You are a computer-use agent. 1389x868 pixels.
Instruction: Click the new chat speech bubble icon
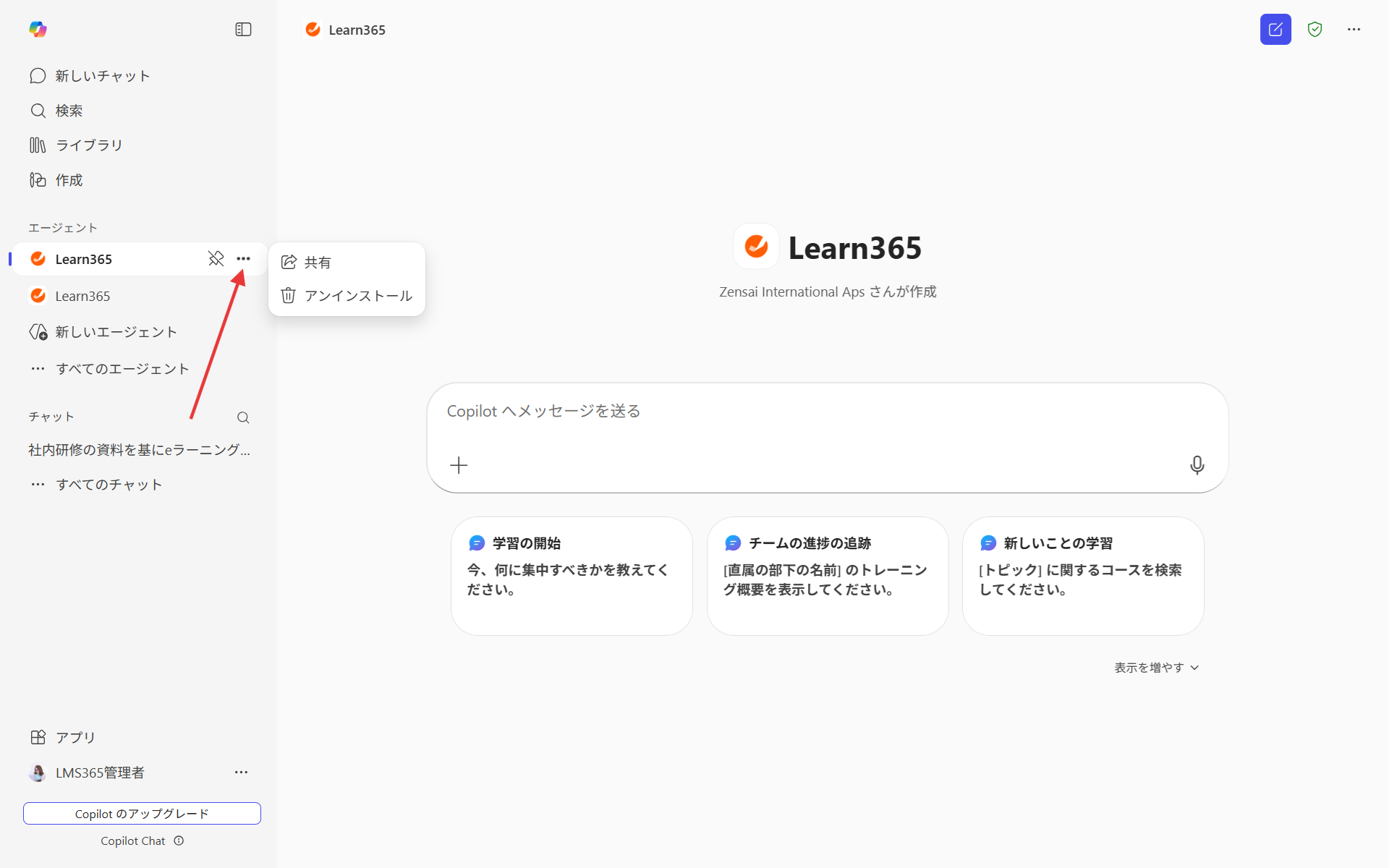coord(38,76)
